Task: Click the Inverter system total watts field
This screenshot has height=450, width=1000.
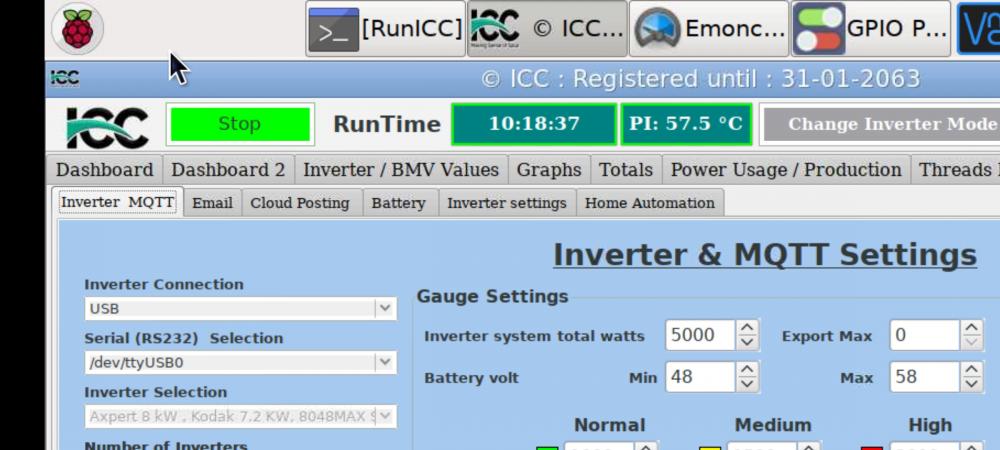Action: (x=700, y=335)
